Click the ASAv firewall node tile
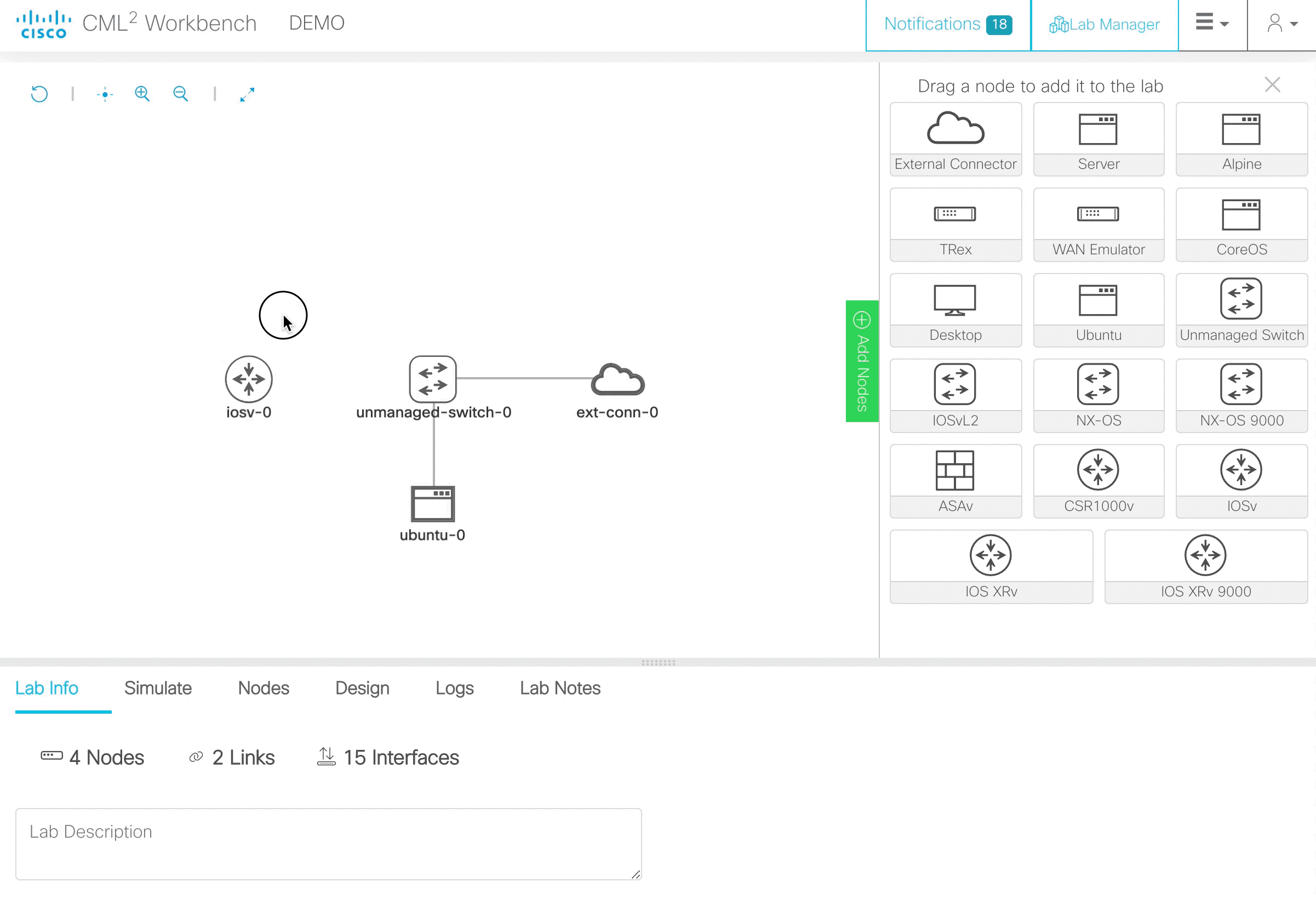 click(x=955, y=480)
